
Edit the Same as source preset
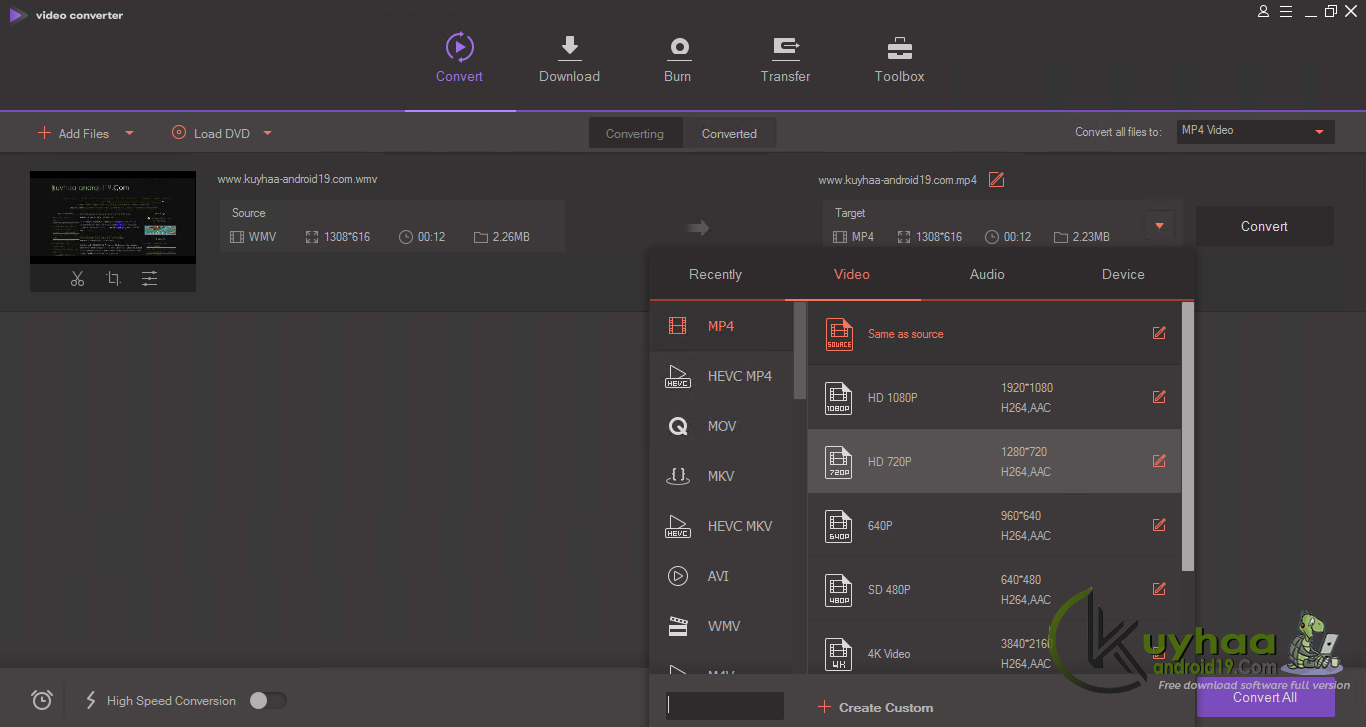[1159, 333]
